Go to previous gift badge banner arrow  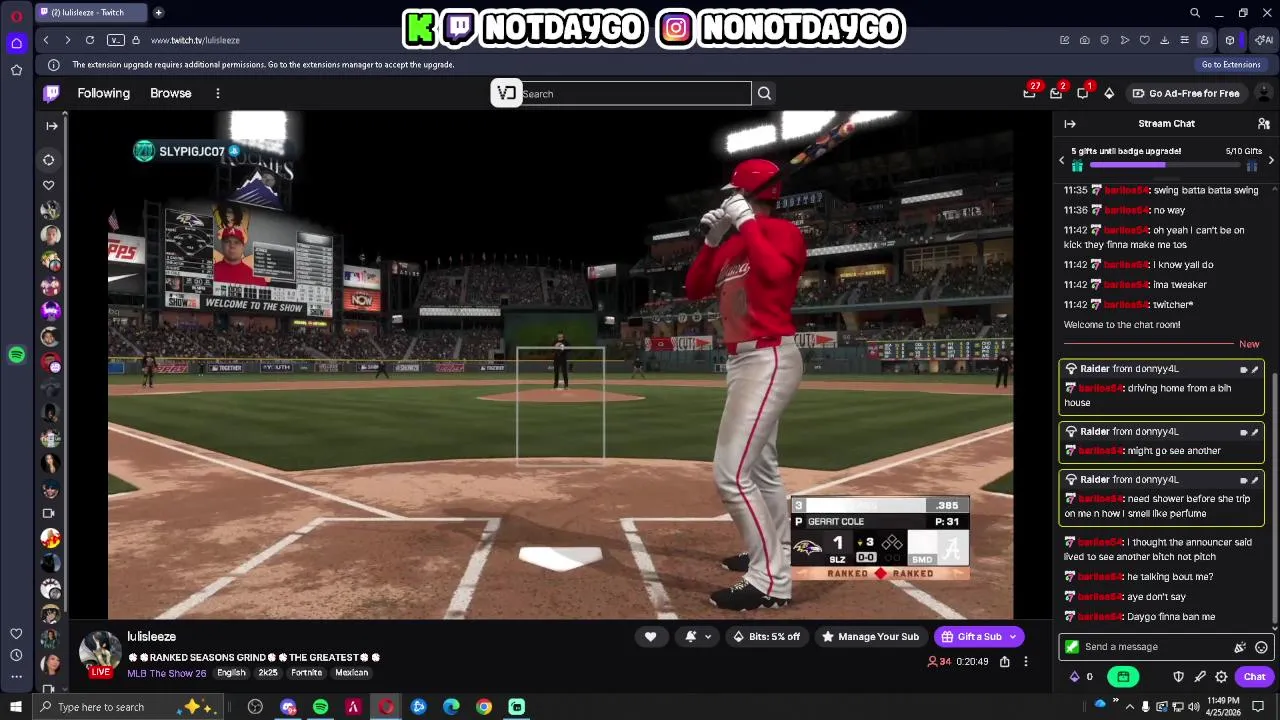point(1062,160)
